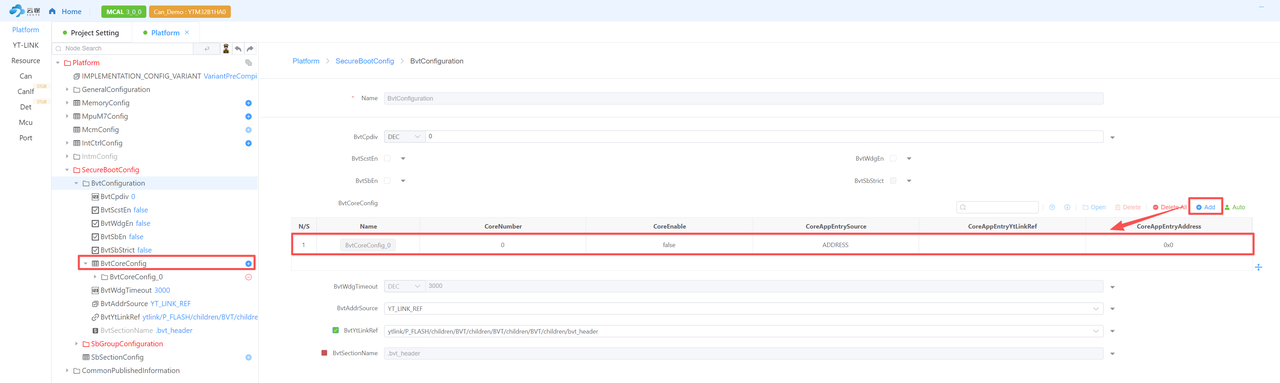Click the caret arrow next to BvtScstEn

[x=403, y=158]
